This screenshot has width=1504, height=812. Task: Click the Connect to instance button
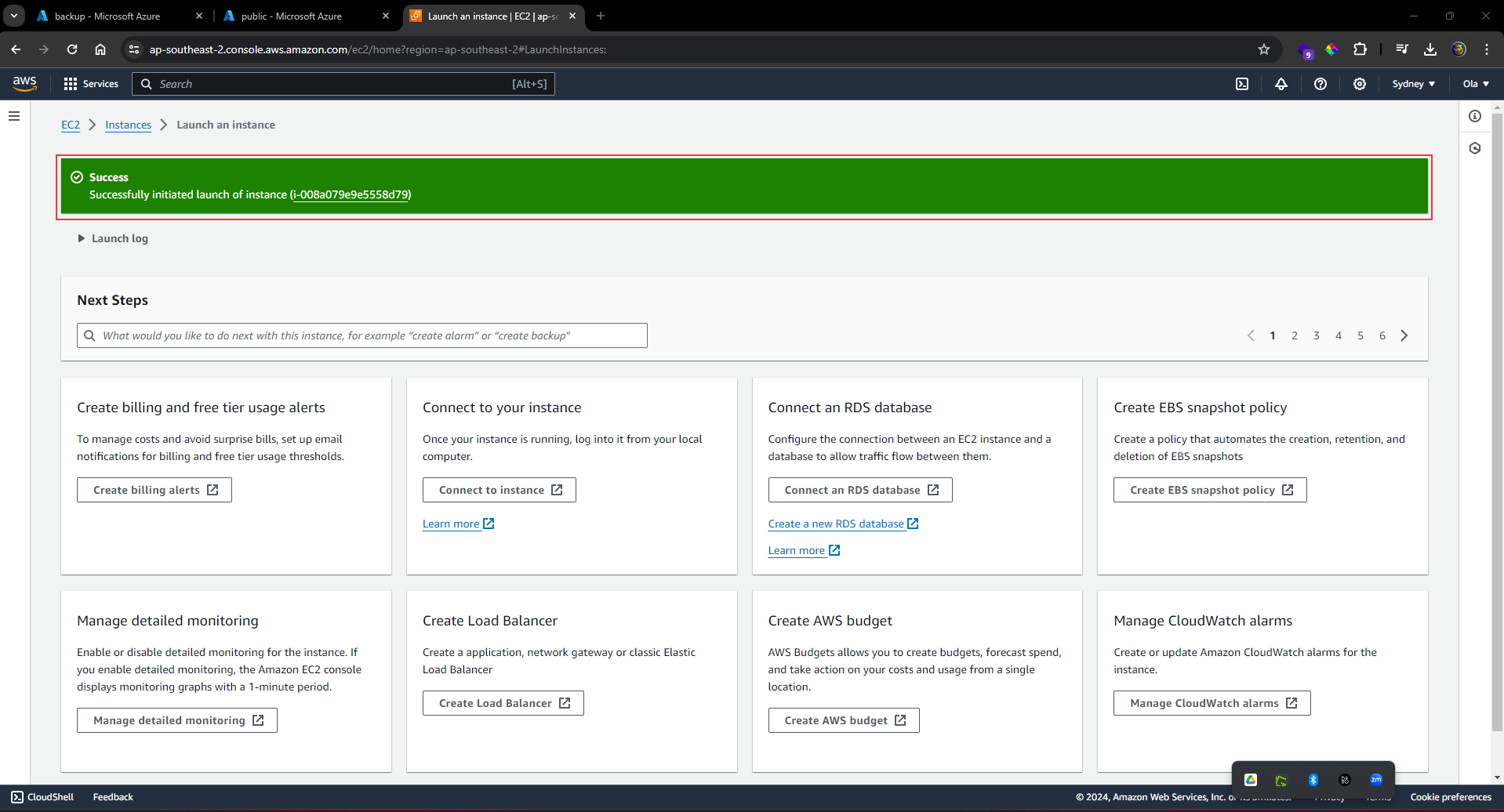pyautogui.click(x=499, y=489)
